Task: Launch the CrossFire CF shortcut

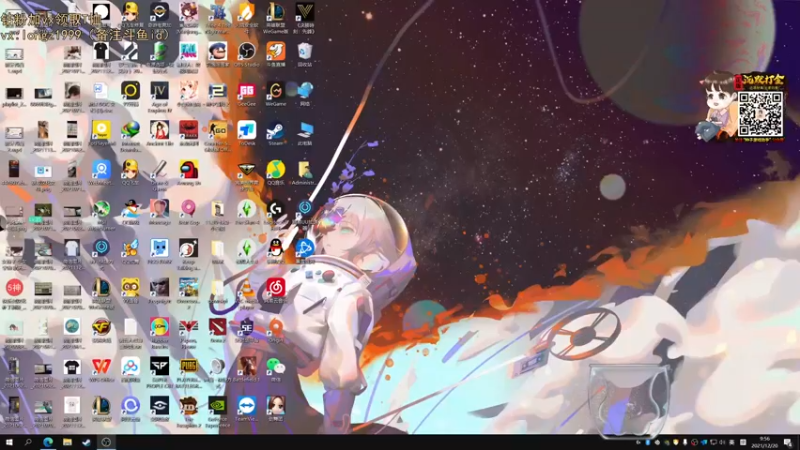Action: pyautogui.click(x=101, y=330)
